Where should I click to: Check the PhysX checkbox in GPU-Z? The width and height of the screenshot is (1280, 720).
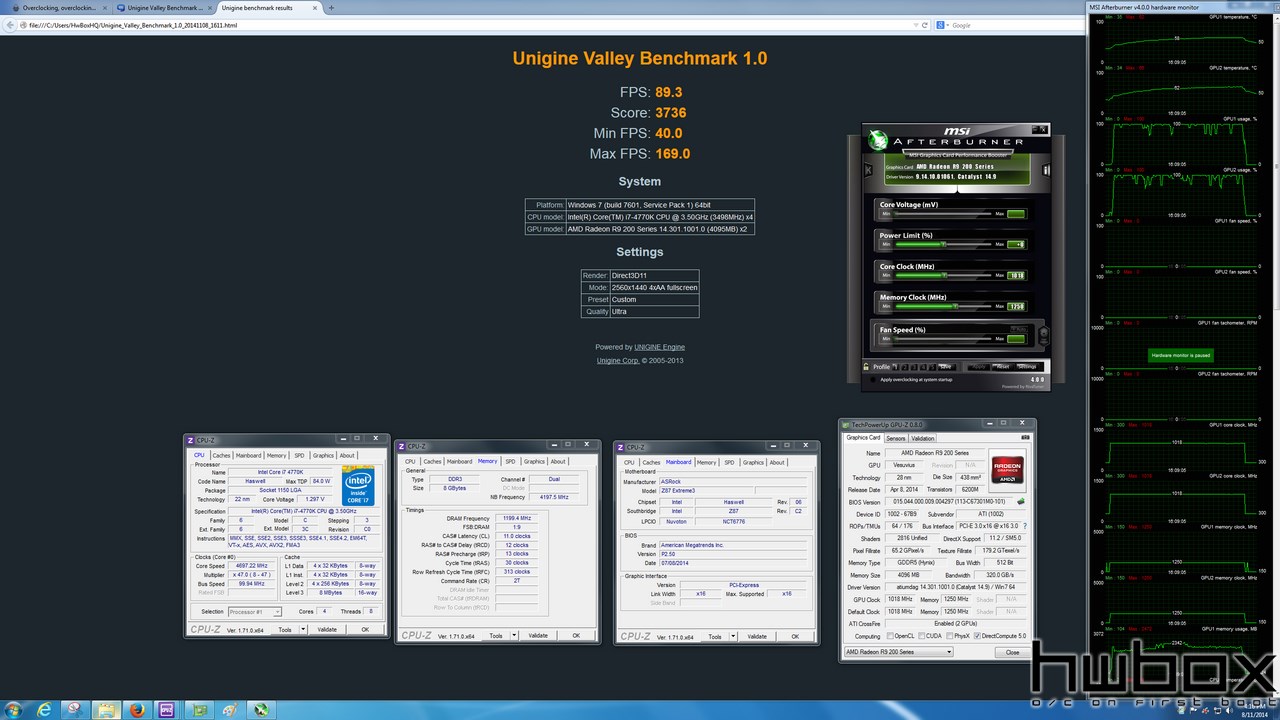(950, 636)
